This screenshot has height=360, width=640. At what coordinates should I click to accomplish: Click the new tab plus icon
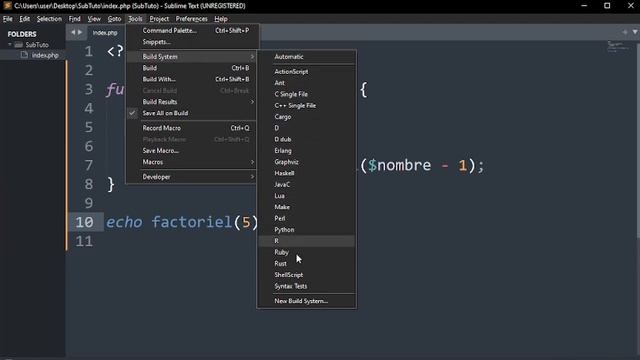pos(625,32)
